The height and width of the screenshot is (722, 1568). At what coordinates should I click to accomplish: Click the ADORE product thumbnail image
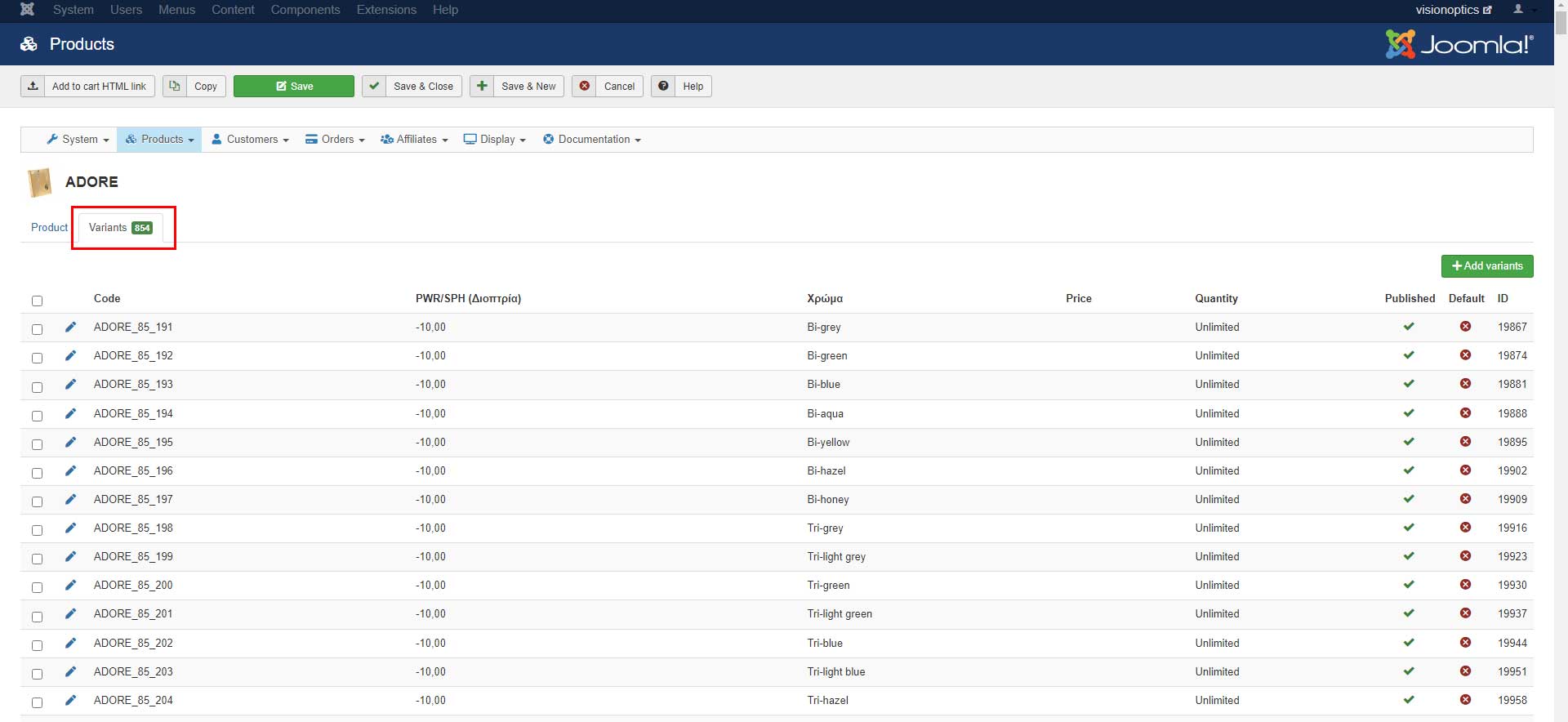coord(39,182)
